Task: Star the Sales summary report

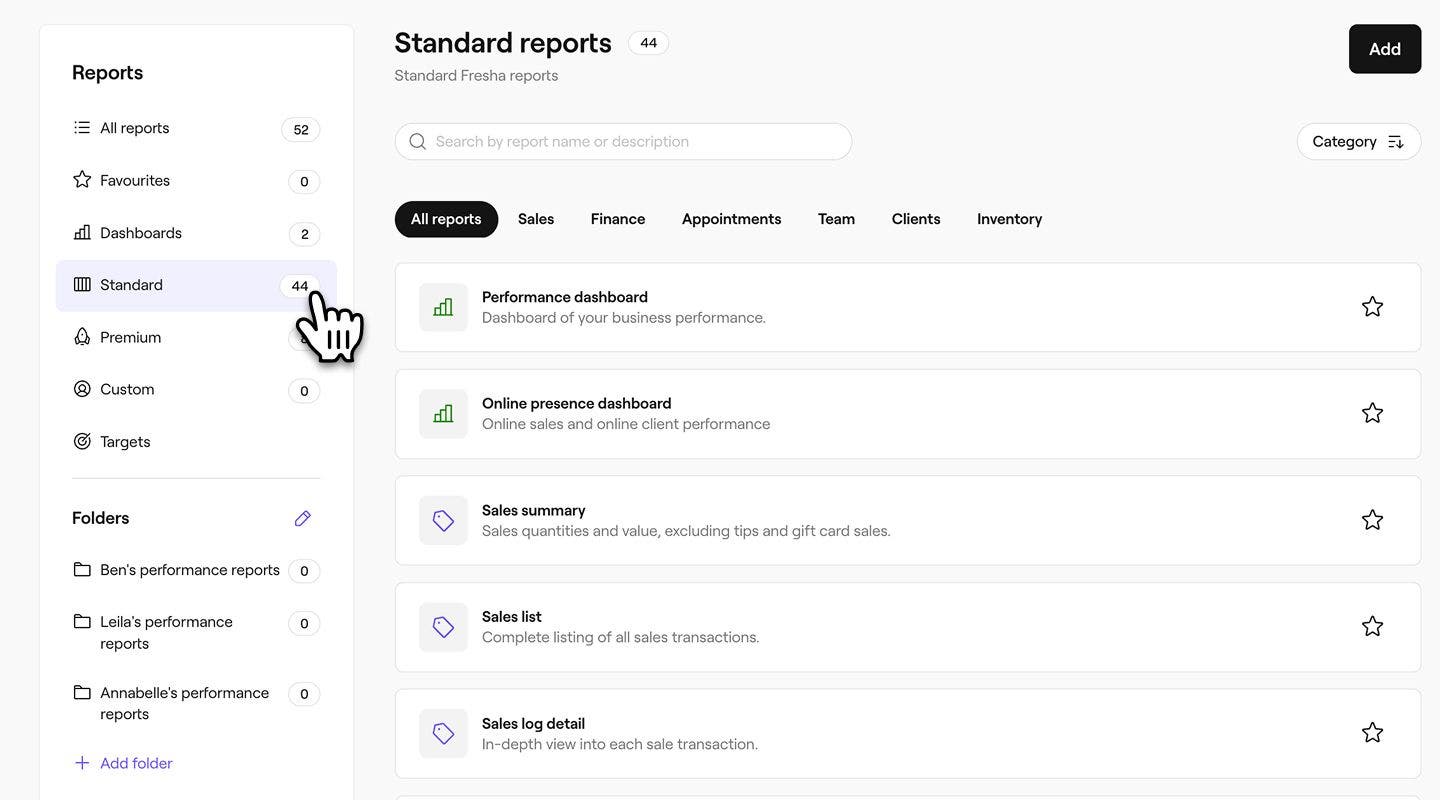Action: [1372, 520]
